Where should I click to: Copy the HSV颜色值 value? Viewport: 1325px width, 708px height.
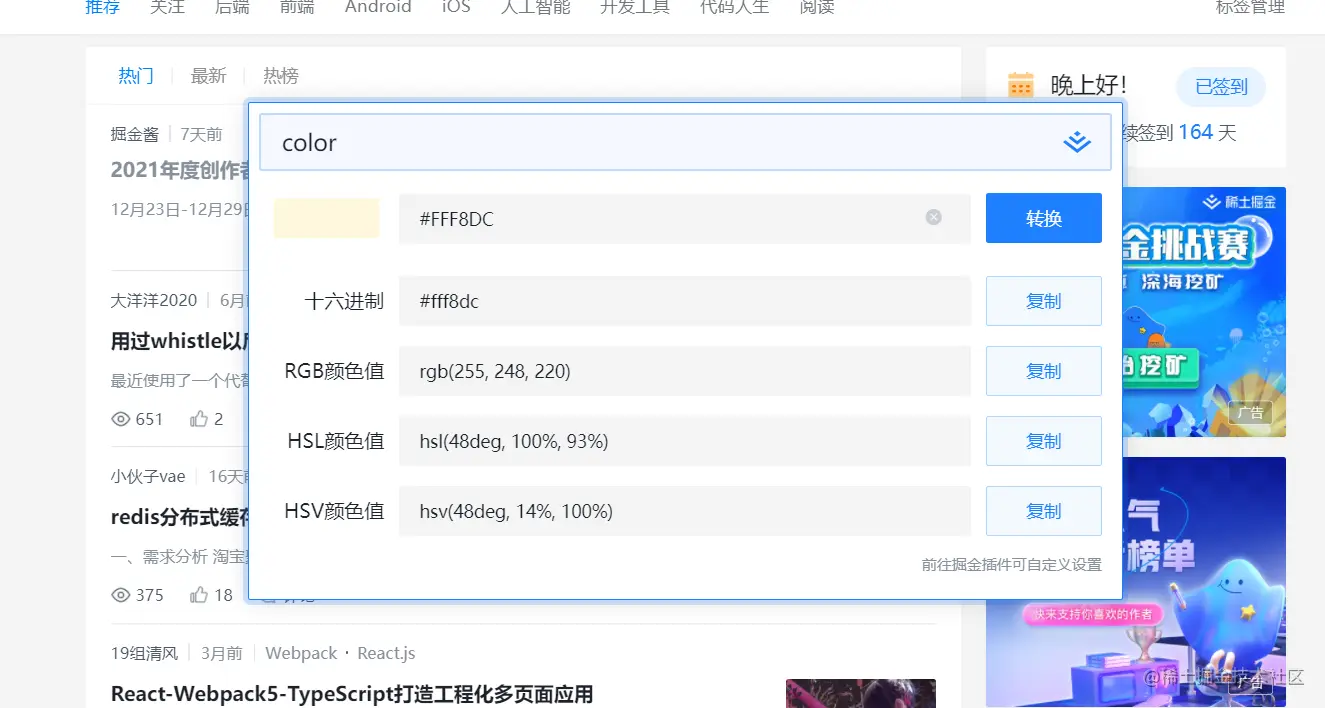(x=1044, y=511)
